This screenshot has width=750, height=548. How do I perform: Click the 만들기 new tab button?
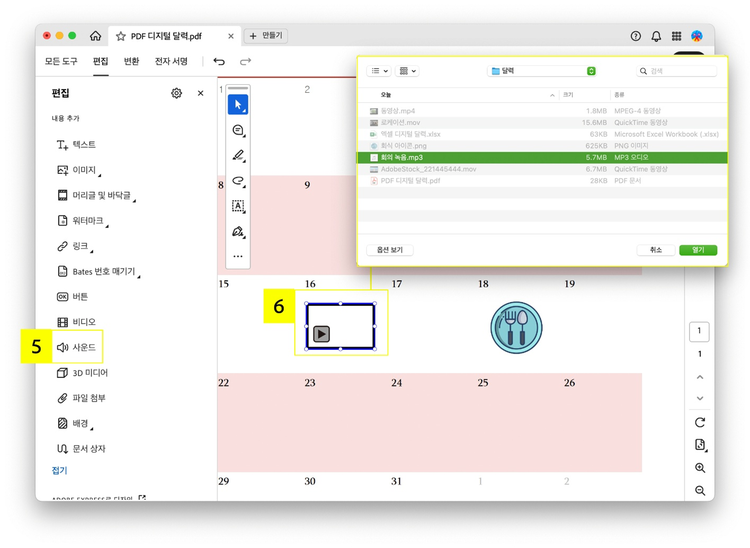click(x=266, y=36)
